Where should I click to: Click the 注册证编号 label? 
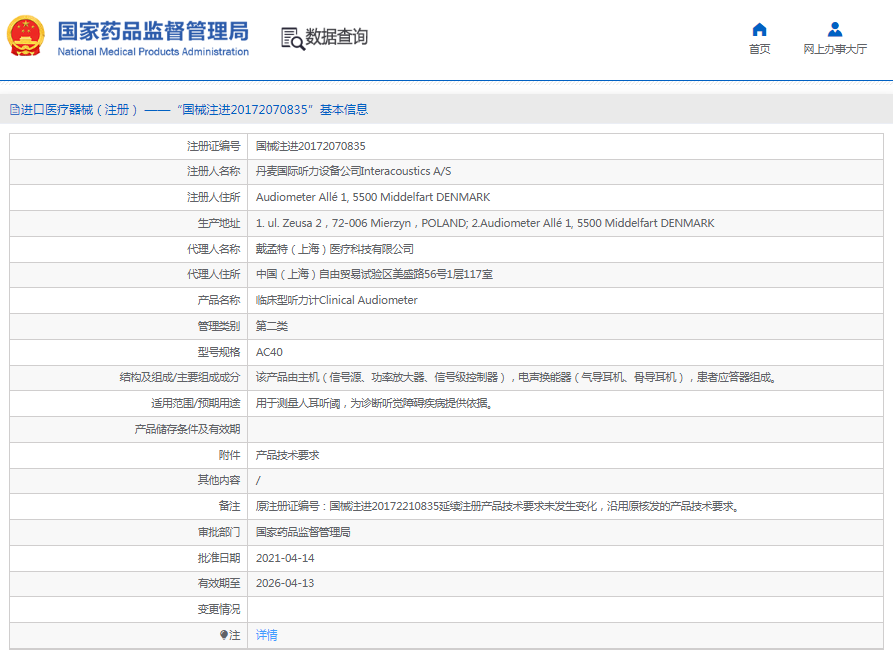tap(214, 146)
